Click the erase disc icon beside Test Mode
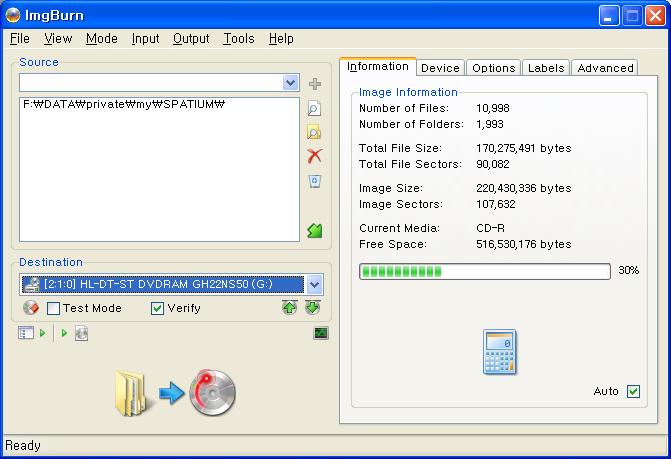 [x=31, y=308]
